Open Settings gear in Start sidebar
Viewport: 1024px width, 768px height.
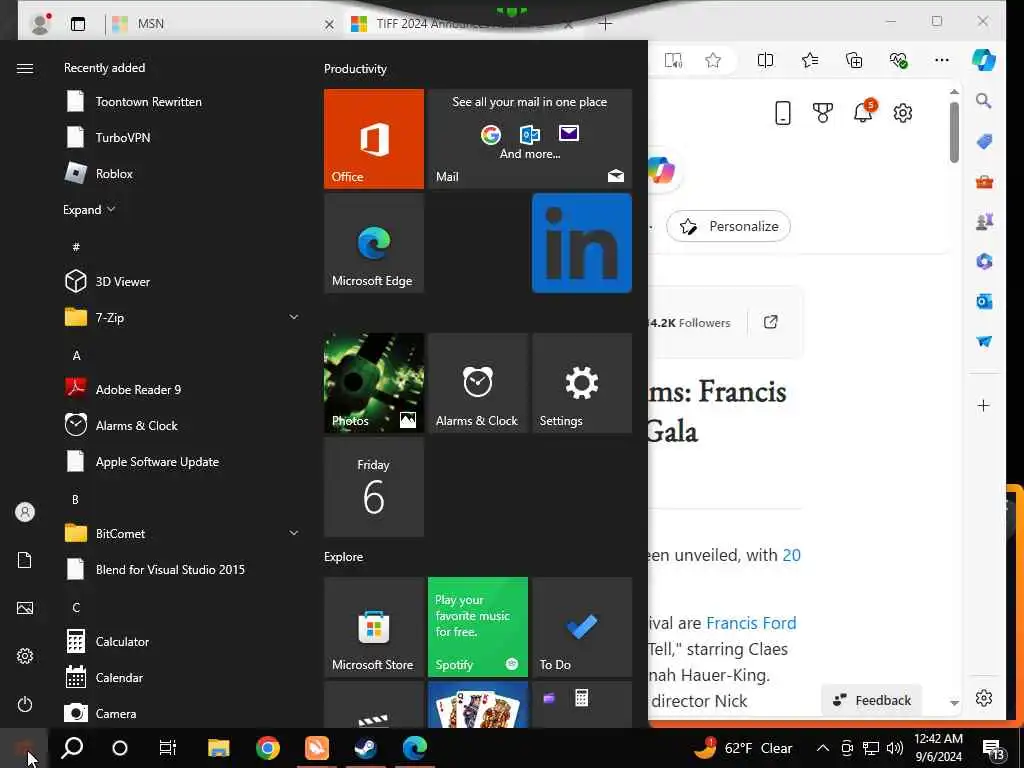25,656
